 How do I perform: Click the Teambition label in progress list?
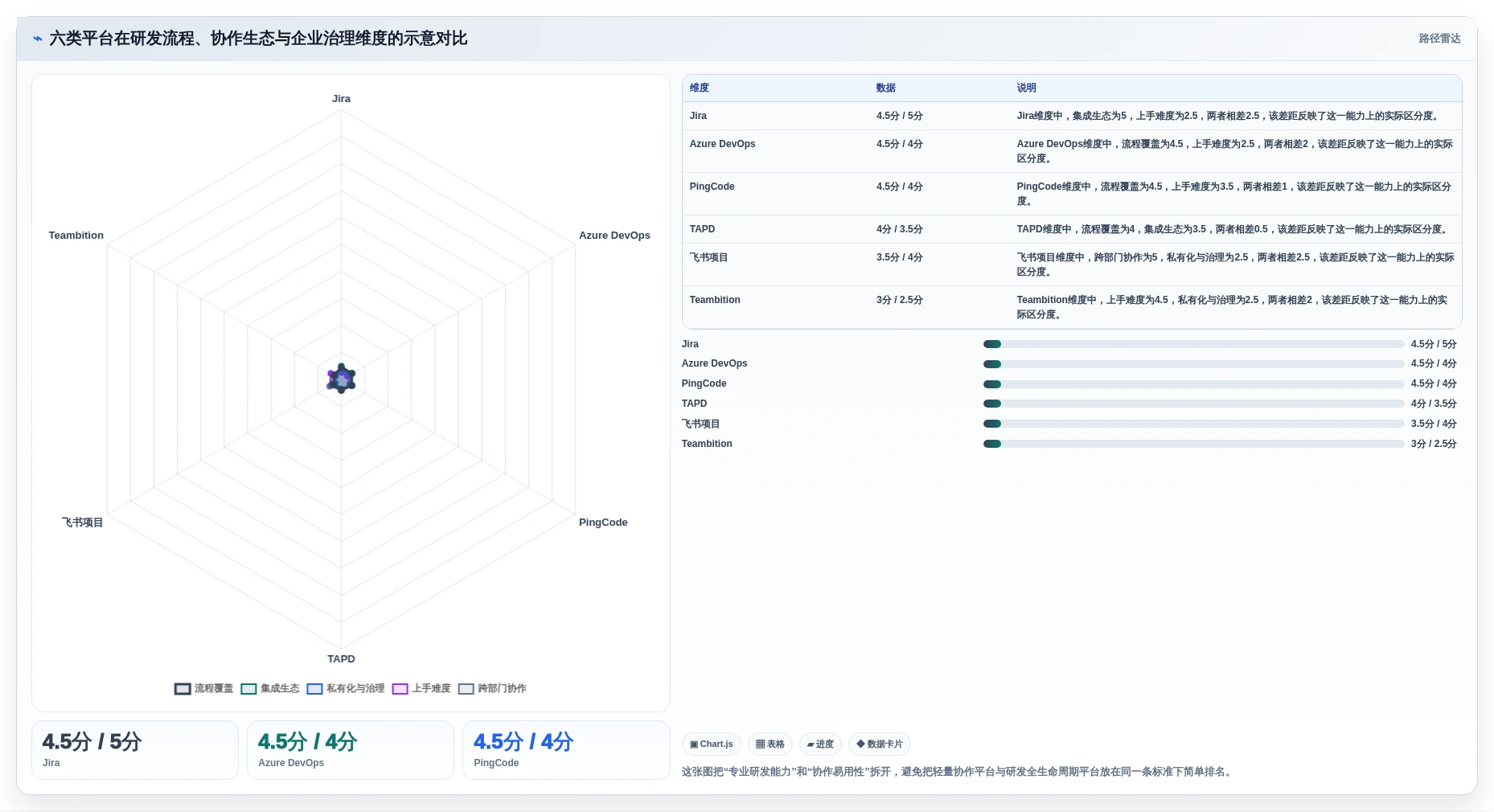[707, 444]
